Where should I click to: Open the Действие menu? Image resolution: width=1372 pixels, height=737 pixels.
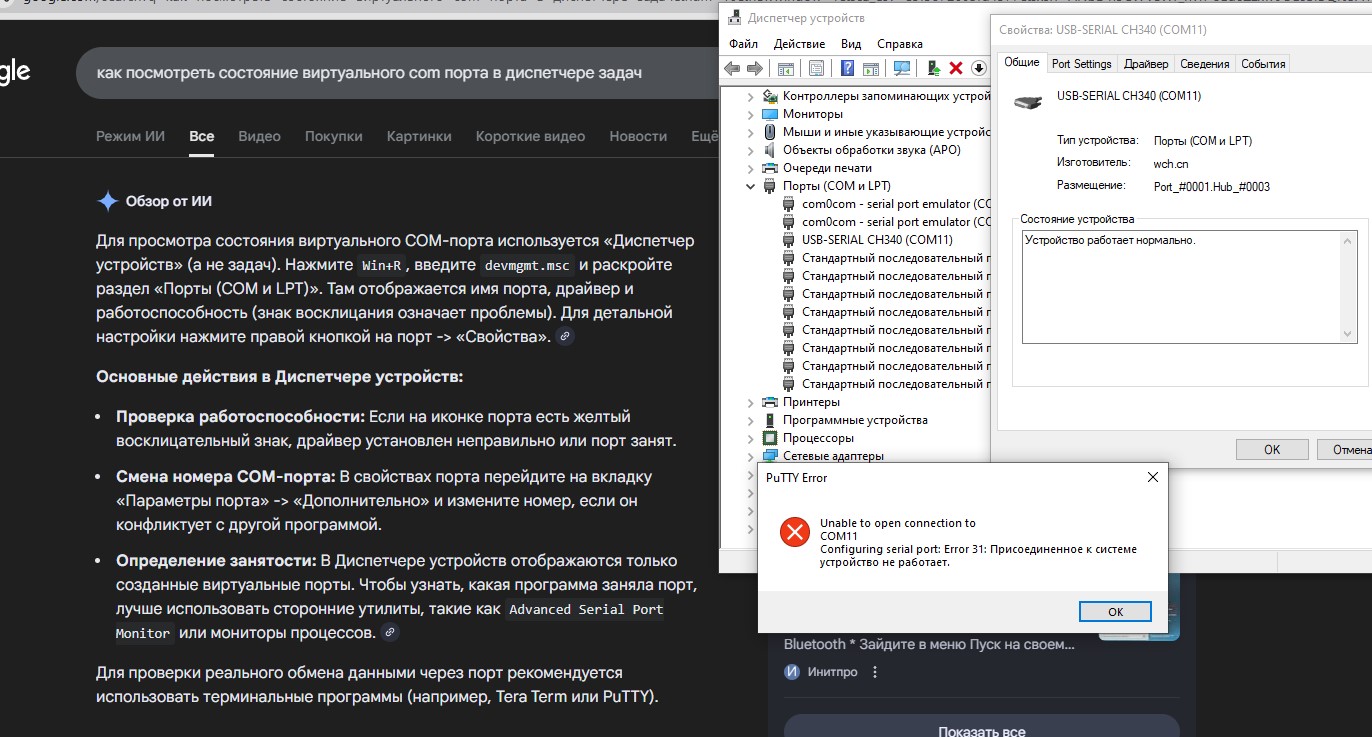point(799,44)
